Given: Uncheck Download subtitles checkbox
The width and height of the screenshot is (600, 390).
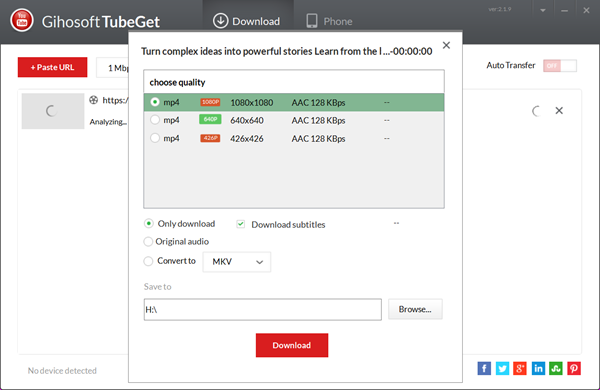Looking at the screenshot, I should coord(241,224).
